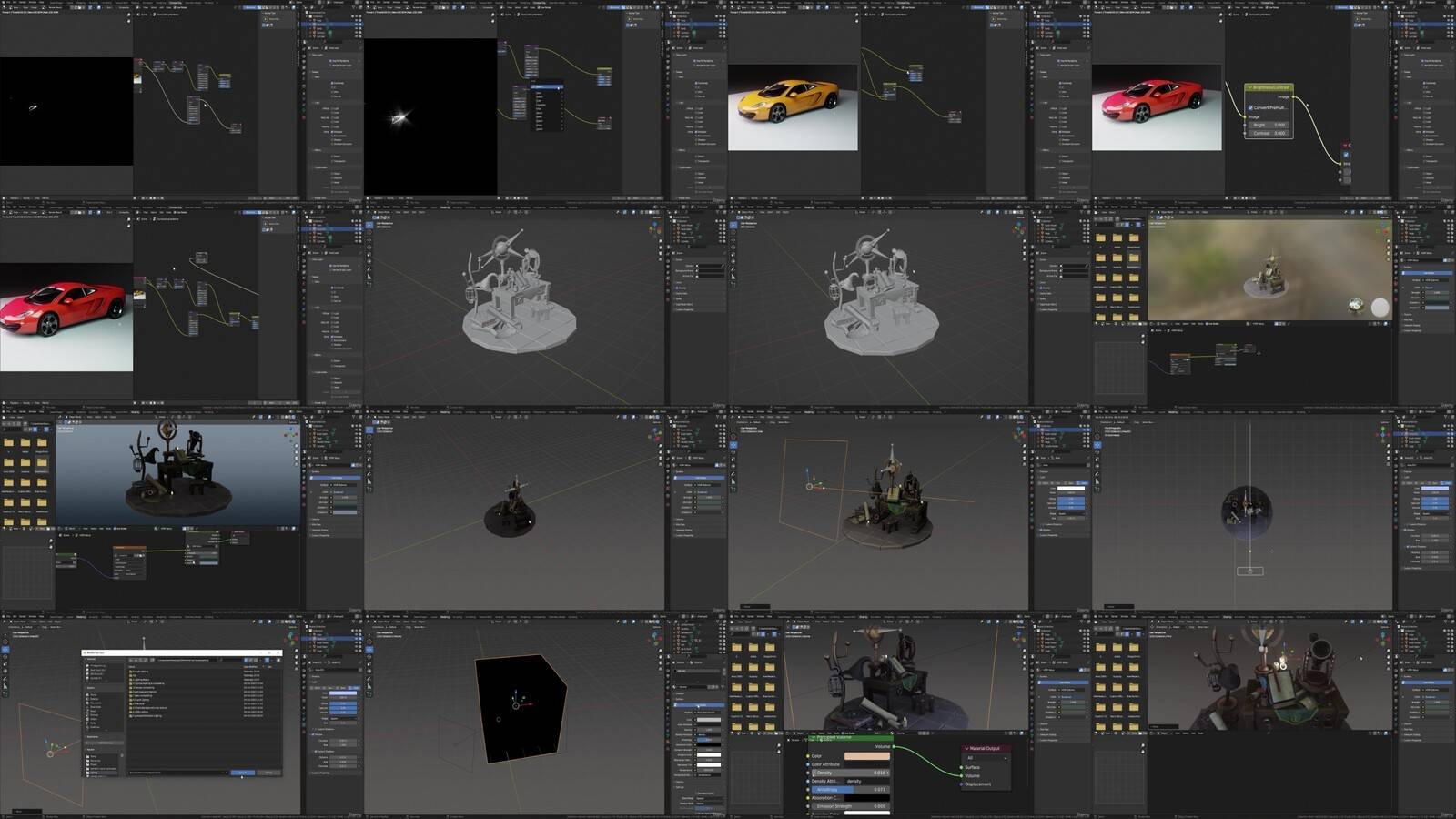Open the 'All' dropdown in Material Output
The image size is (1456, 819).
pyautogui.click(x=986, y=758)
